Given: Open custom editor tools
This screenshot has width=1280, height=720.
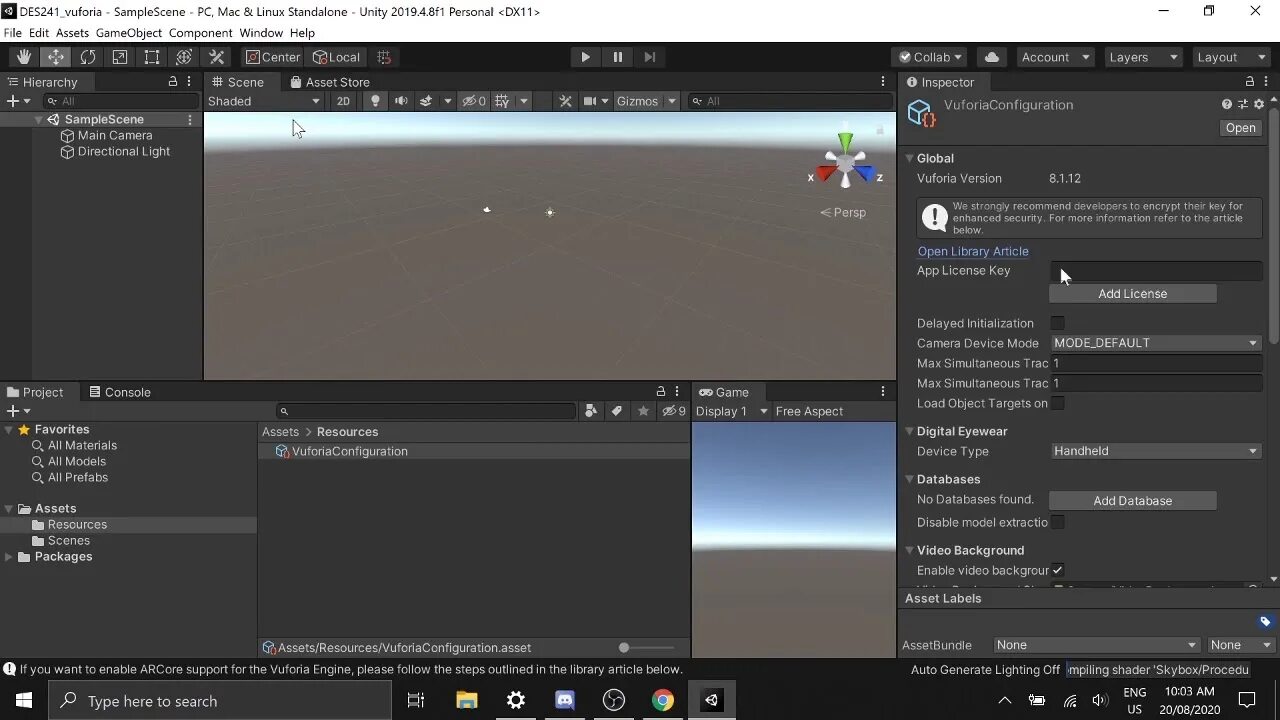Looking at the screenshot, I should (x=216, y=57).
